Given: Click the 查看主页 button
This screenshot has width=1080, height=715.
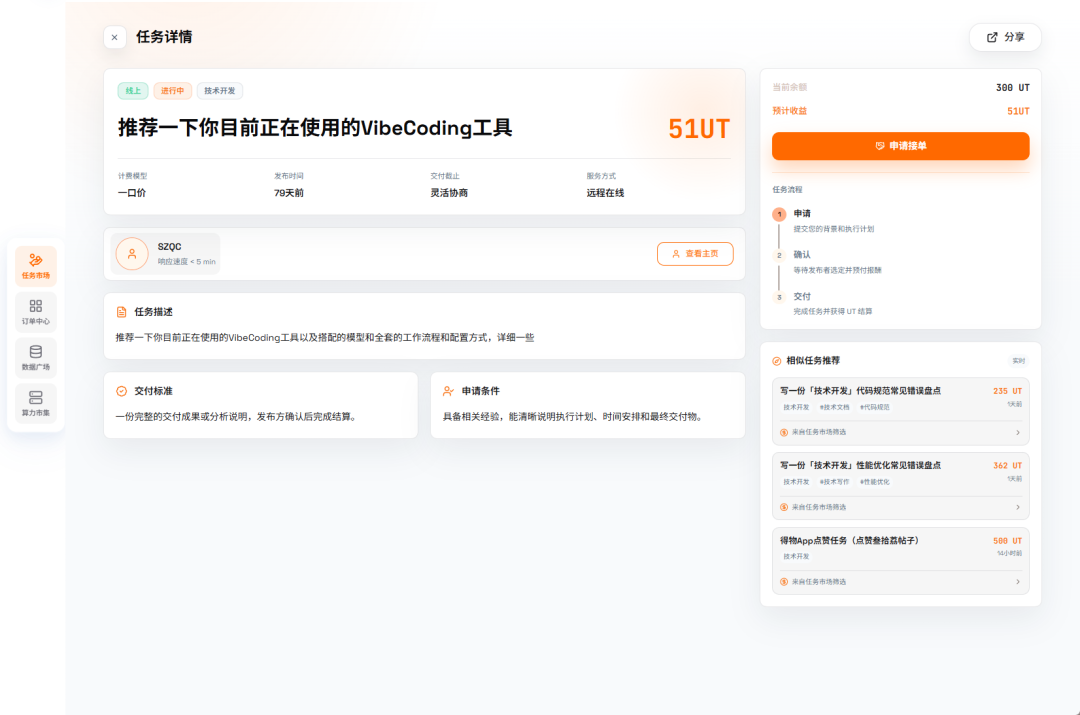Looking at the screenshot, I should 695,253.
